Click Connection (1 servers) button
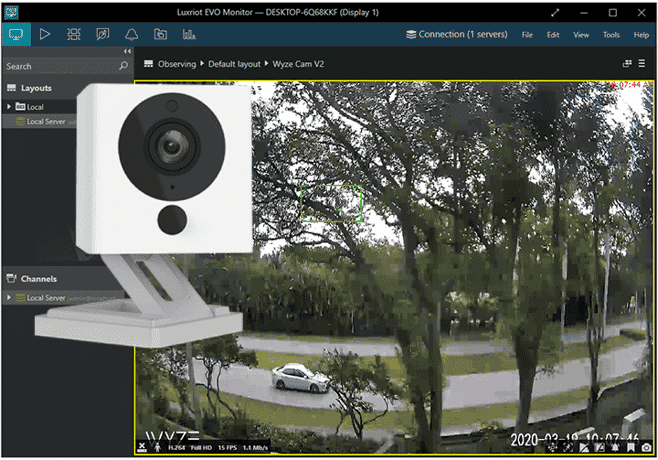Viewport: 658px width, 460px height. 455,34
